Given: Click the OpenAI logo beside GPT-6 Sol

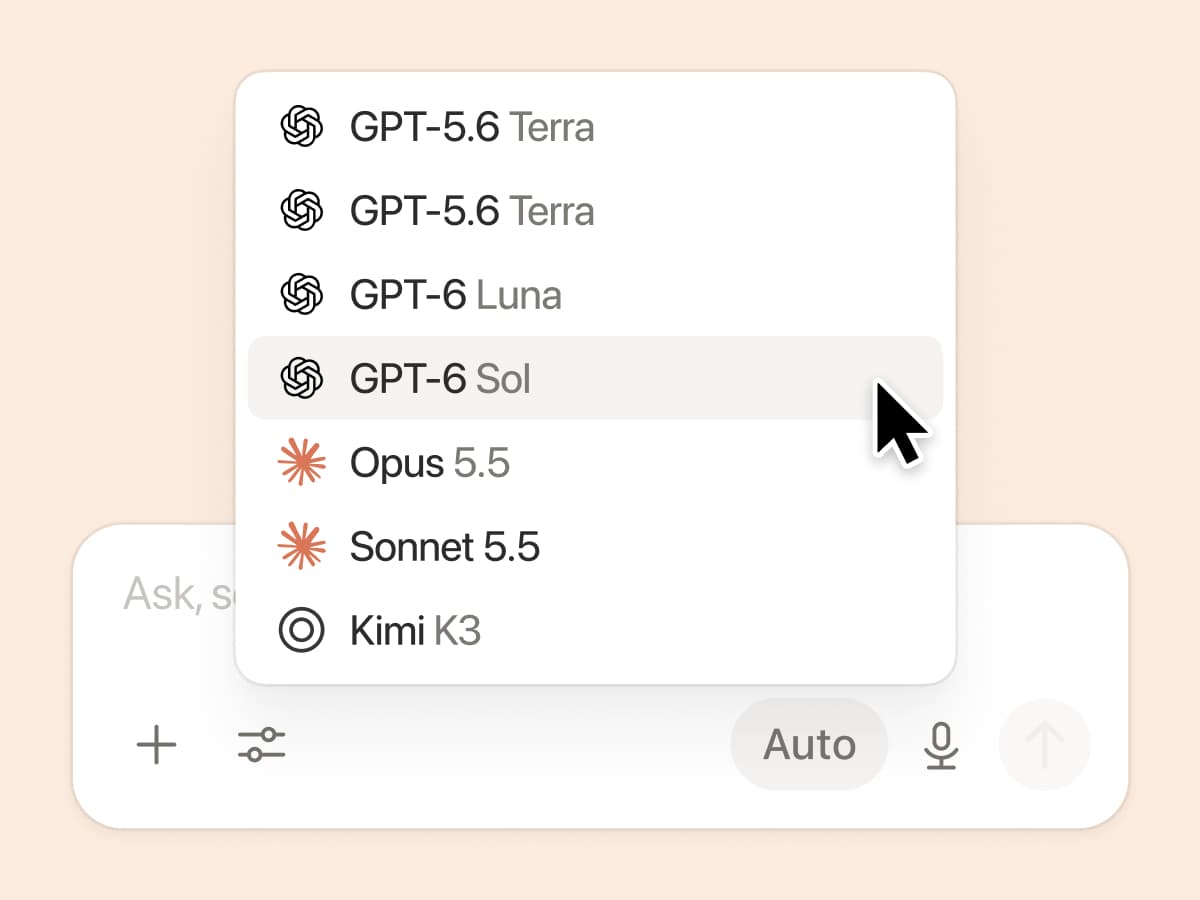Looking at the screenshot, I should point(301,379).
